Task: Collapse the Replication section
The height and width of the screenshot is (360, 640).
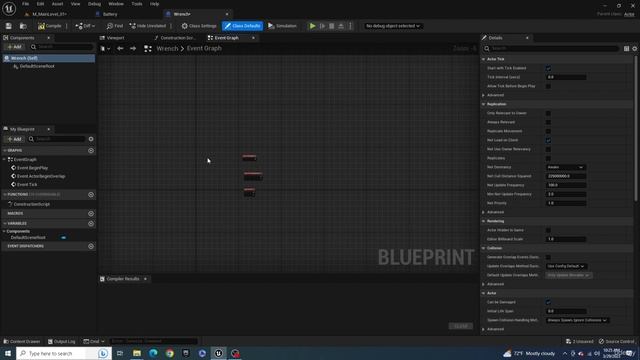Action: 484,104
